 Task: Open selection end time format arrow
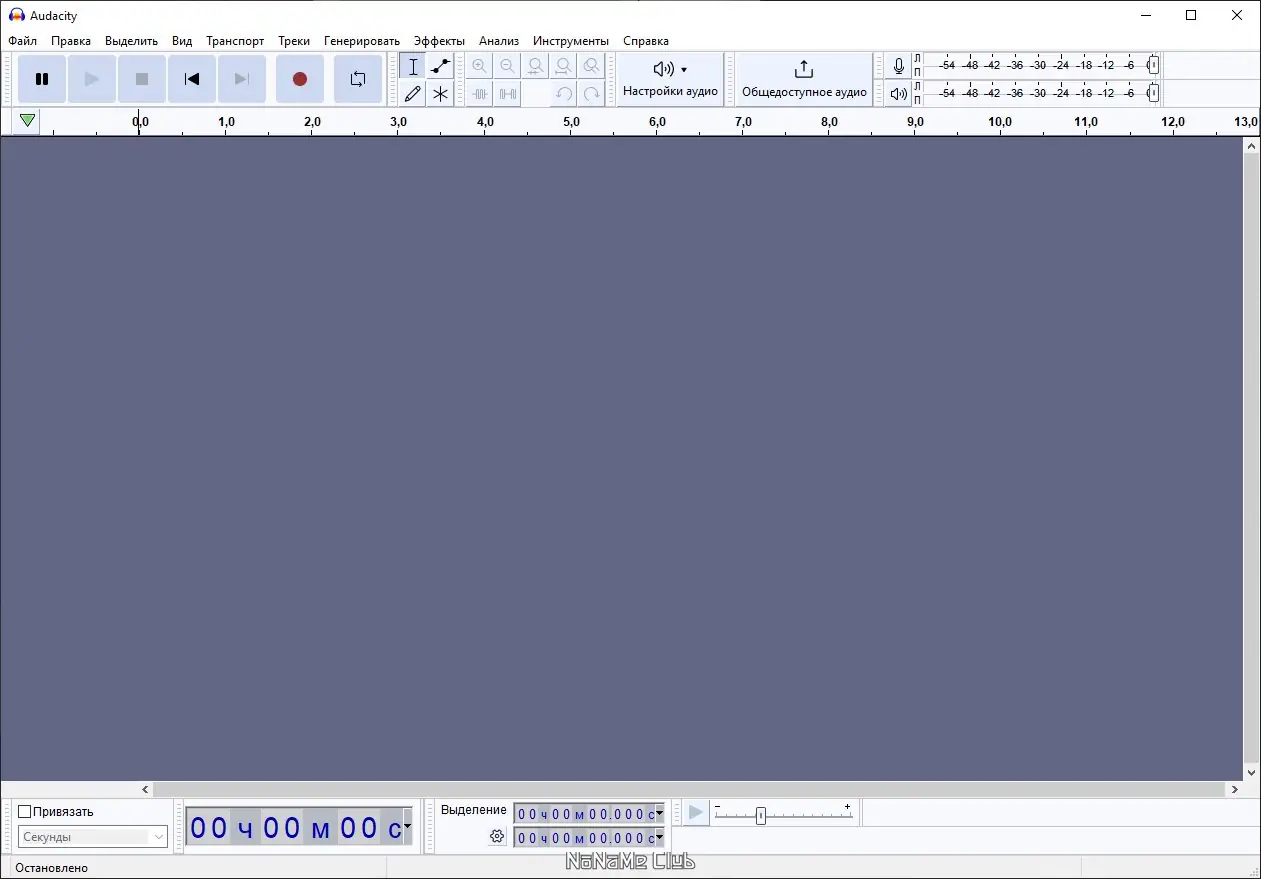(x=659, y=838)
